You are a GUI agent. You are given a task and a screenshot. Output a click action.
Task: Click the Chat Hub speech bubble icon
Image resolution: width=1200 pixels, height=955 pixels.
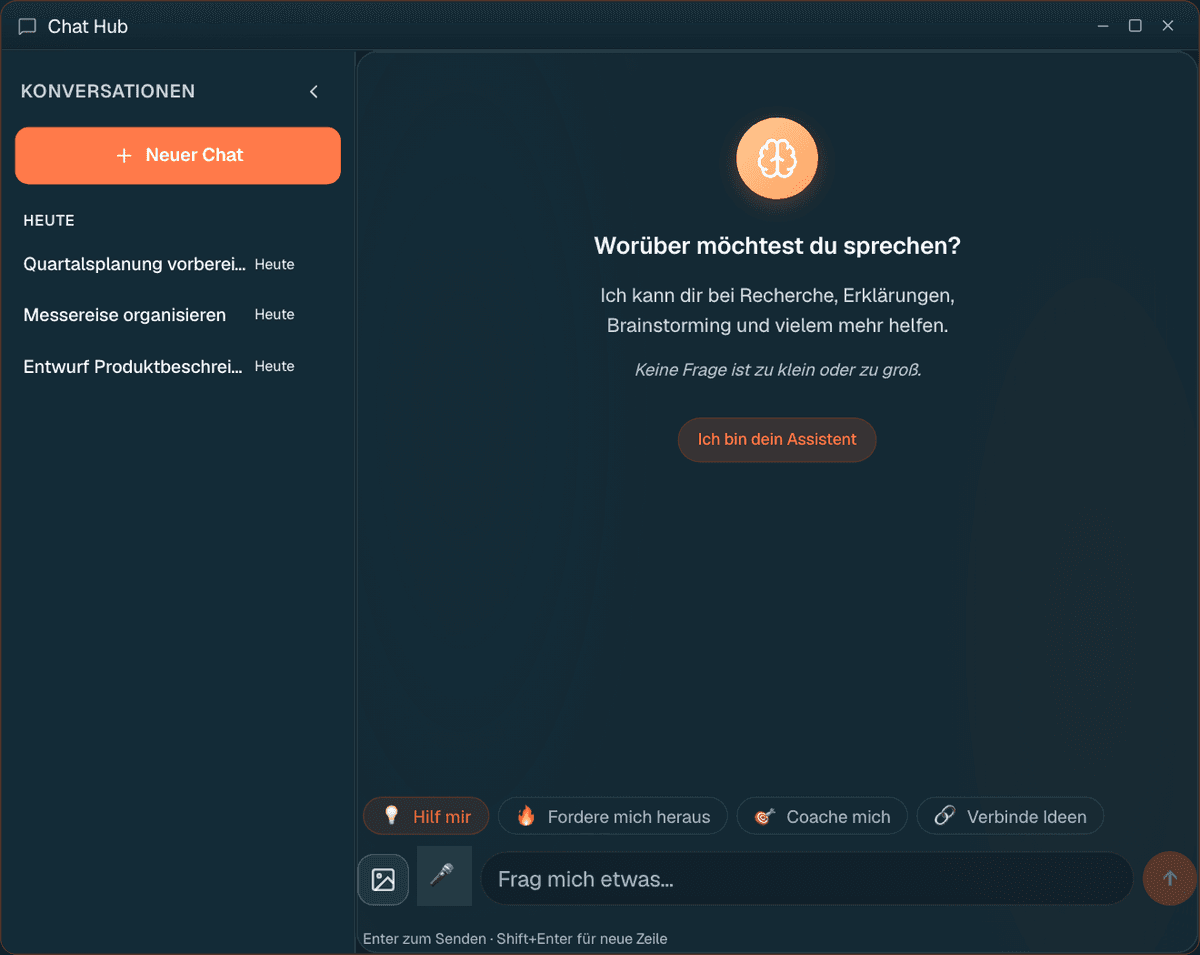[28, 27]
